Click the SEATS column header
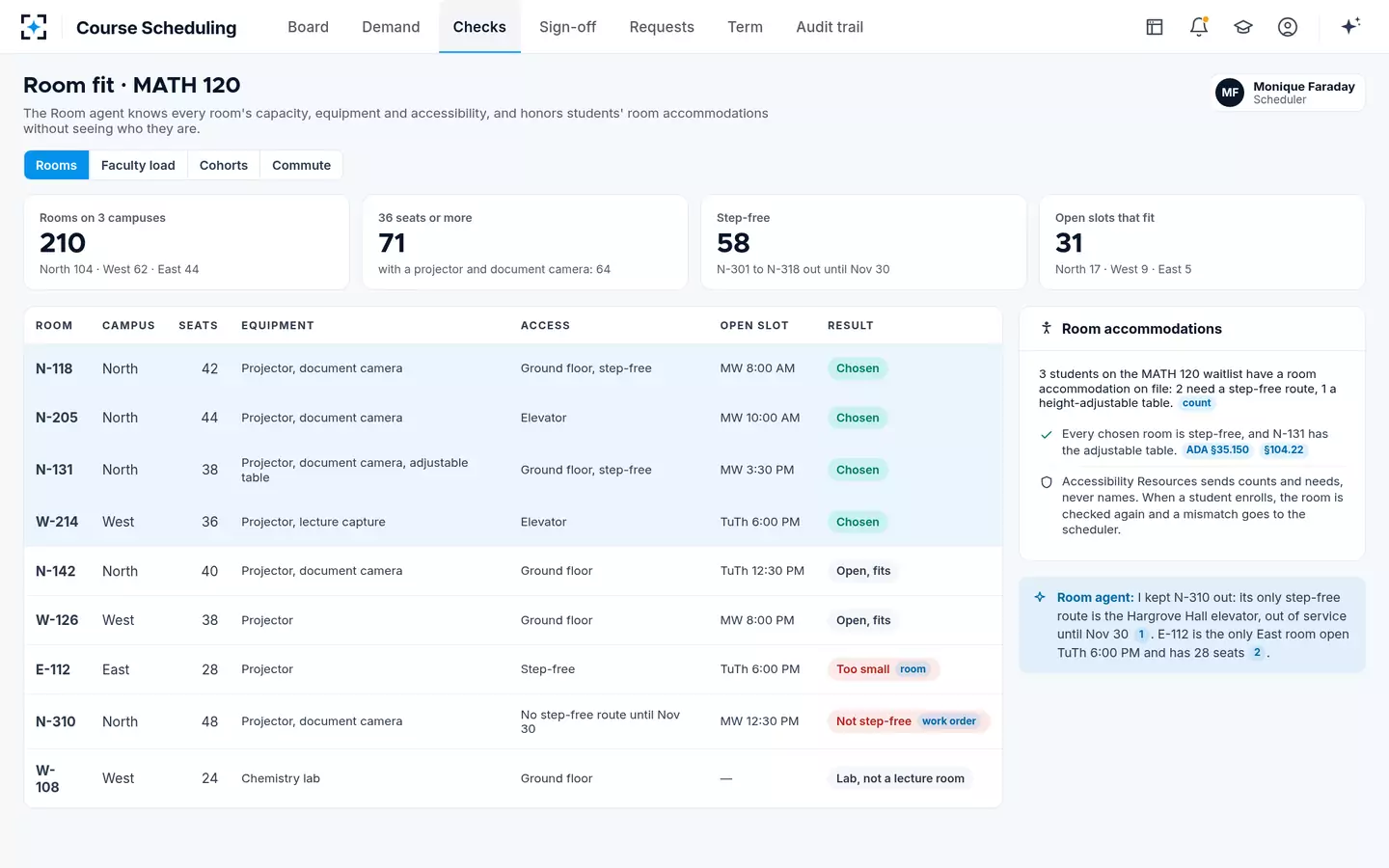Screen dimensions: 1389x868 198,326
